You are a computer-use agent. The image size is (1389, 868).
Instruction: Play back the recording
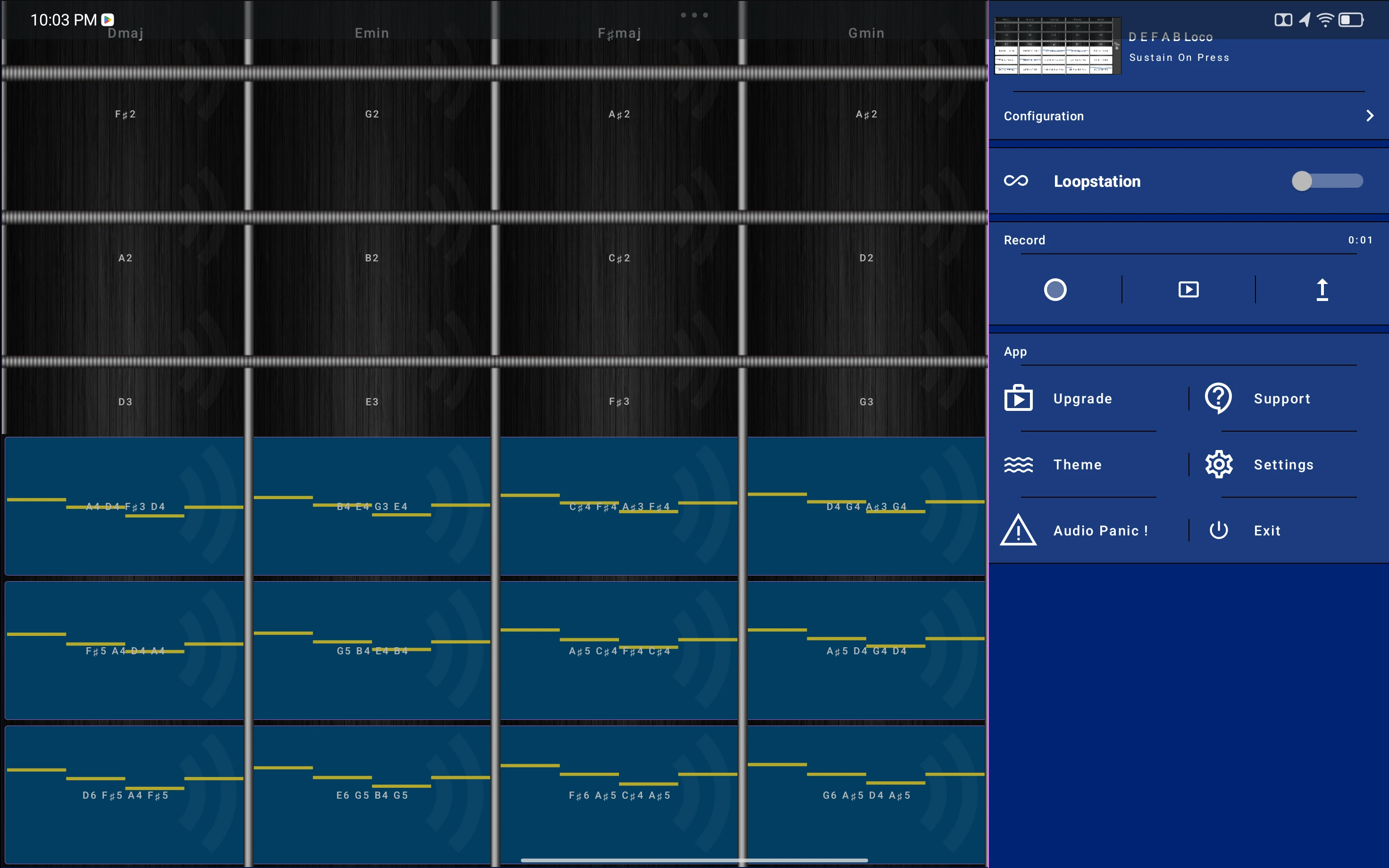tap(1188, 289)
